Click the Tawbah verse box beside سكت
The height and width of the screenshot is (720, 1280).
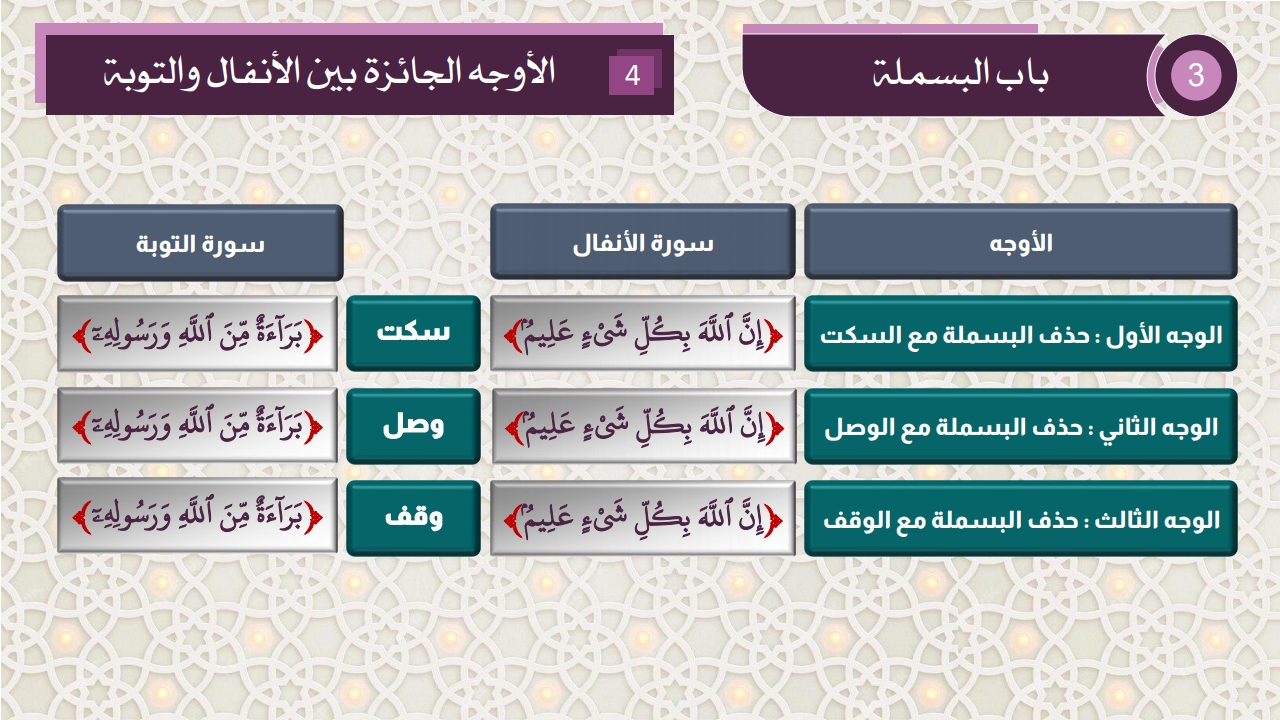(198, 334)
